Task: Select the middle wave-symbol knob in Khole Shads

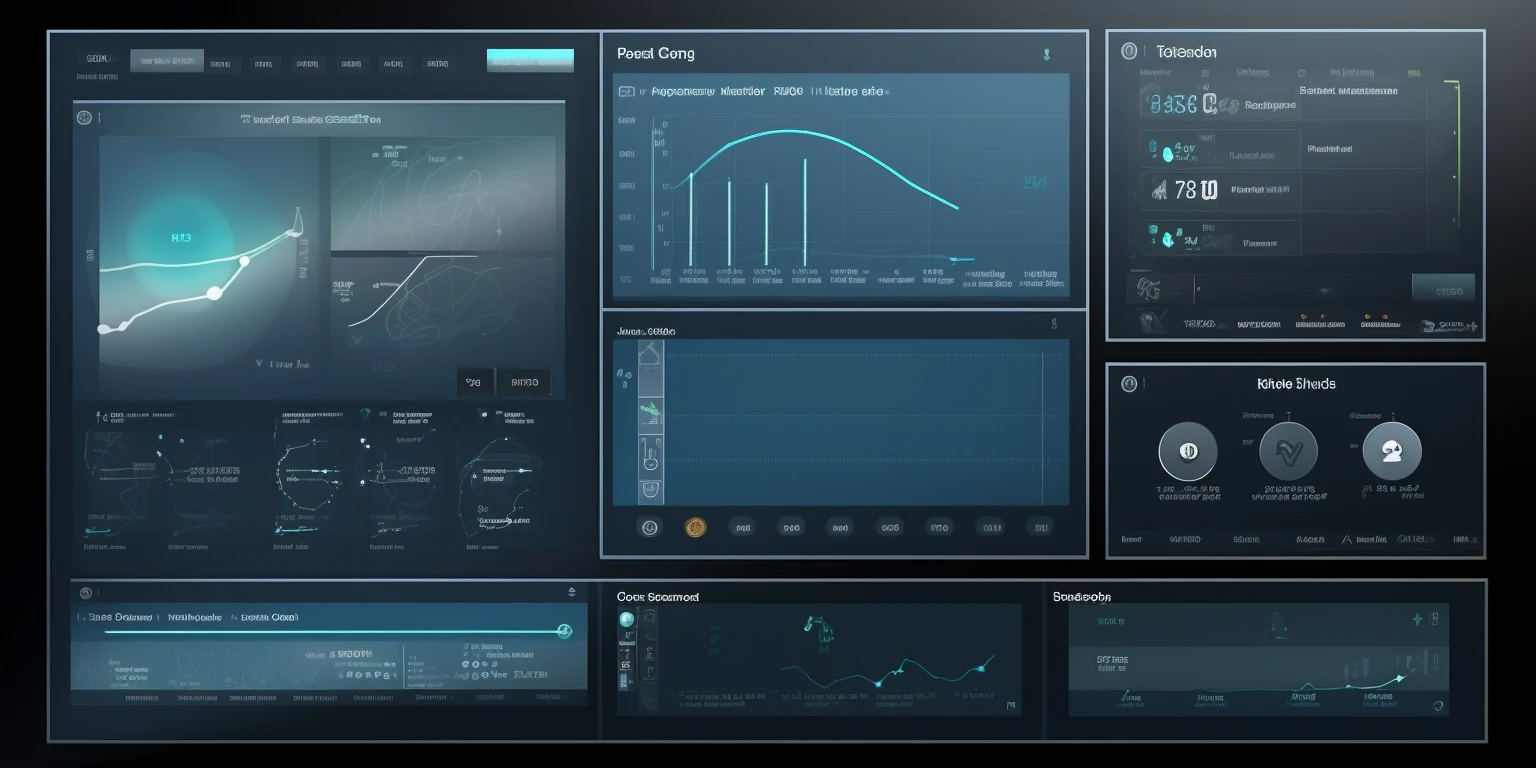Action: point(1288,451)
